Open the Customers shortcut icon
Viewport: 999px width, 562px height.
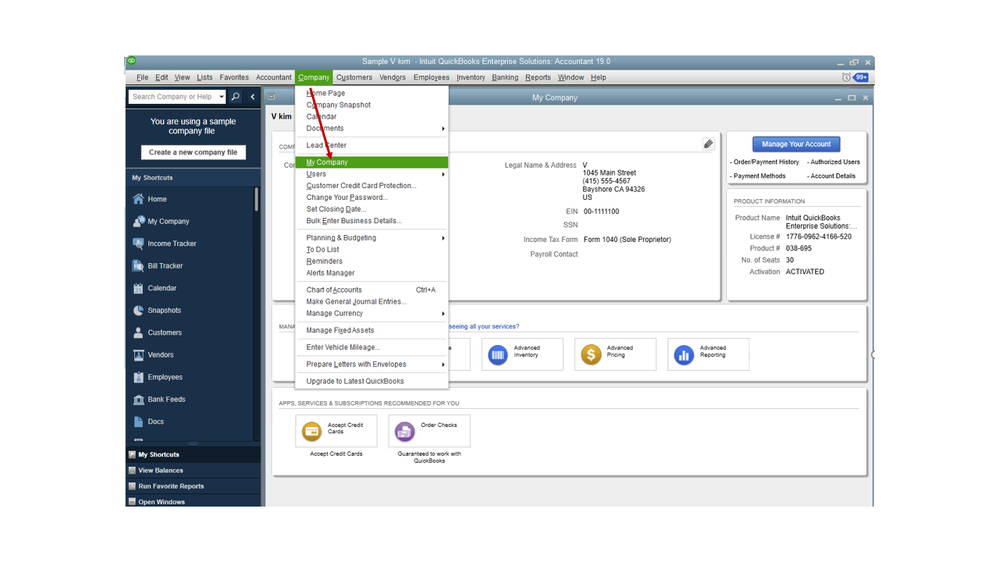[138, 333]
